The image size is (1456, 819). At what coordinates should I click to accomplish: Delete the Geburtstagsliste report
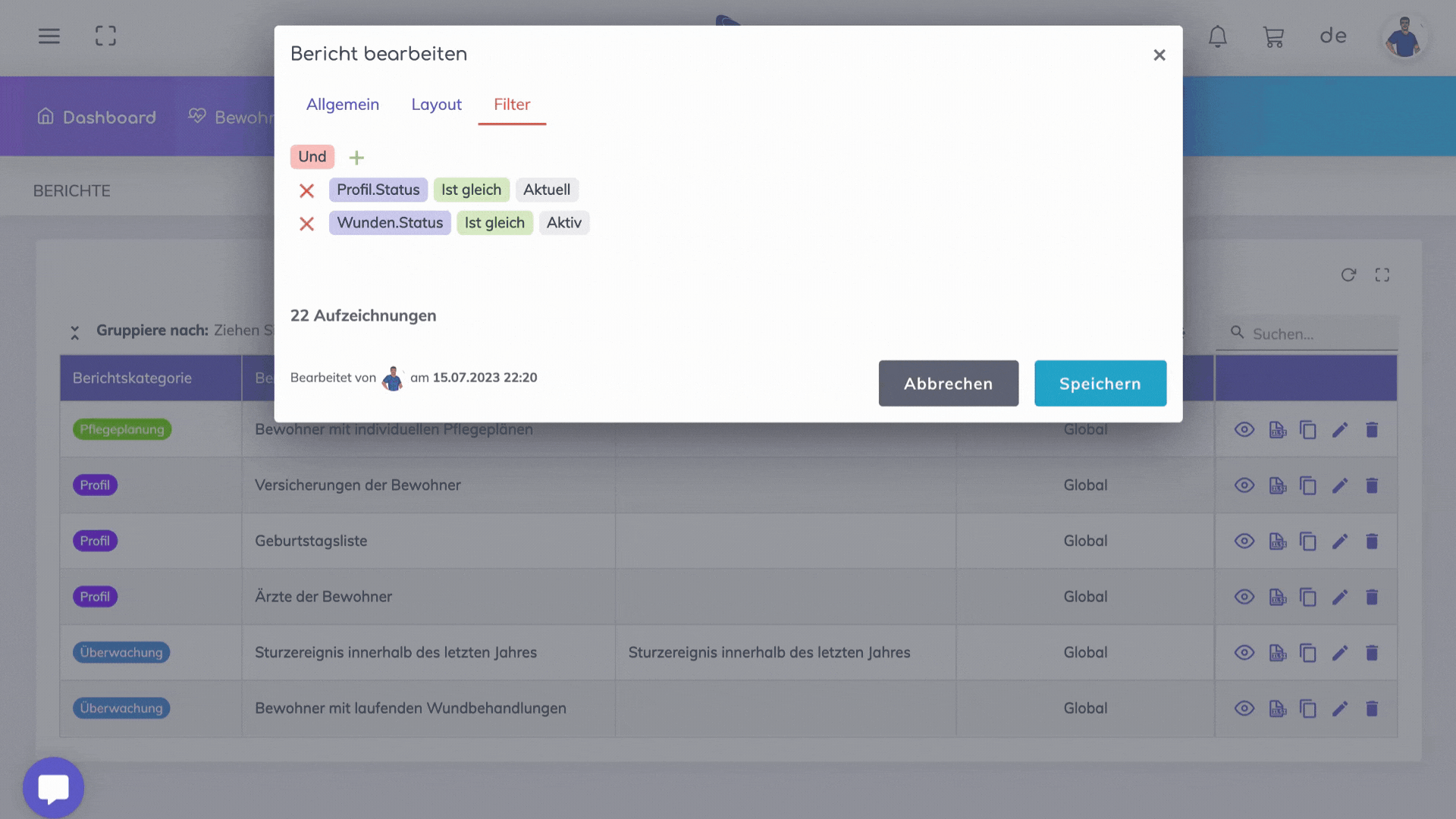coord(1371,541)
